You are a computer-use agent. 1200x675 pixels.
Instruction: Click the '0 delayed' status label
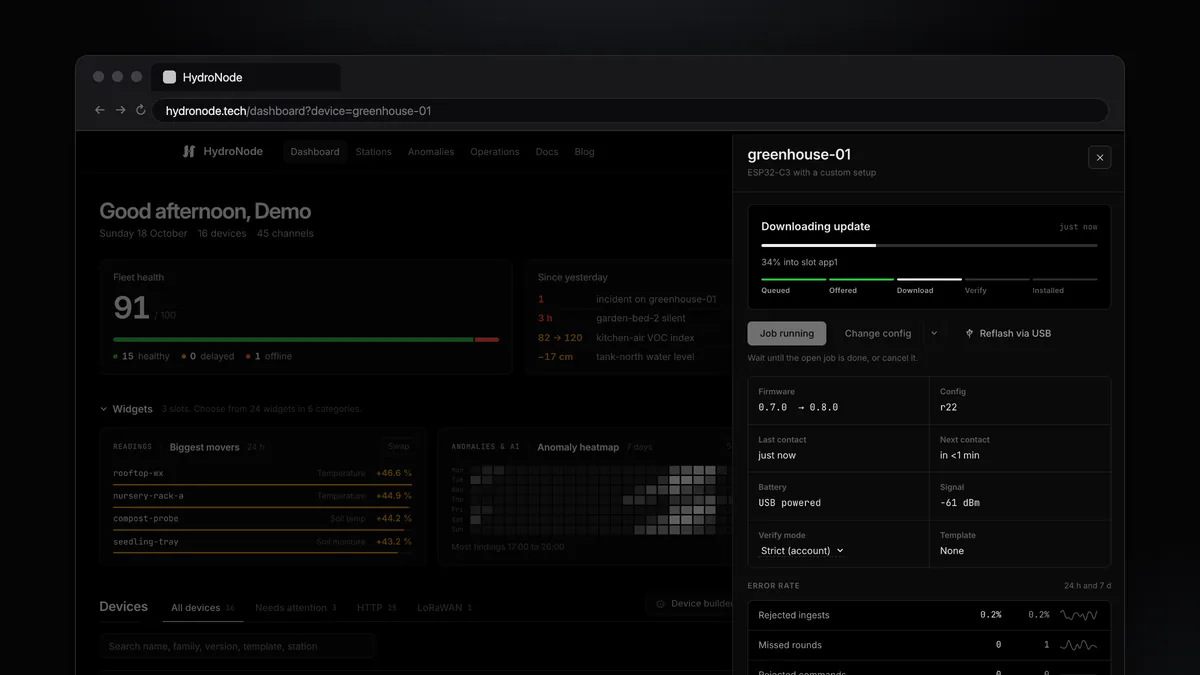click(208, 356)
